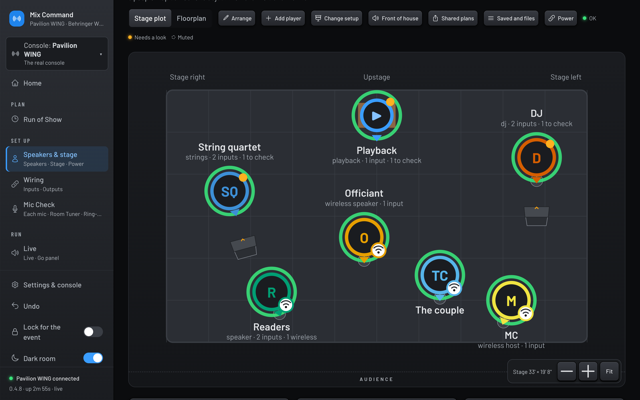The height and width of the screenshot is (400, 640).
Task: Click 'strings · 2 inputs · 1 to check' text
Action: pos(229,157)
